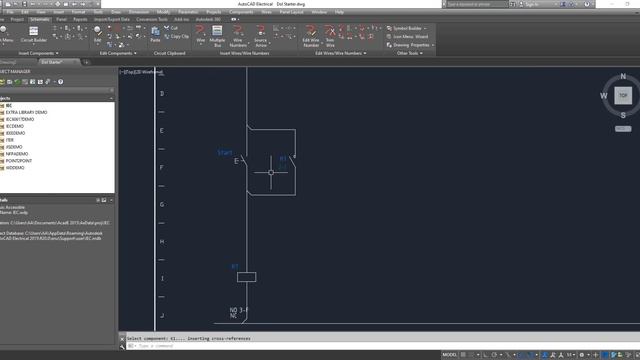Click the W compass direction on ViewCube
The width and height of the screenshot is (640, 360).
click(604, 96)
